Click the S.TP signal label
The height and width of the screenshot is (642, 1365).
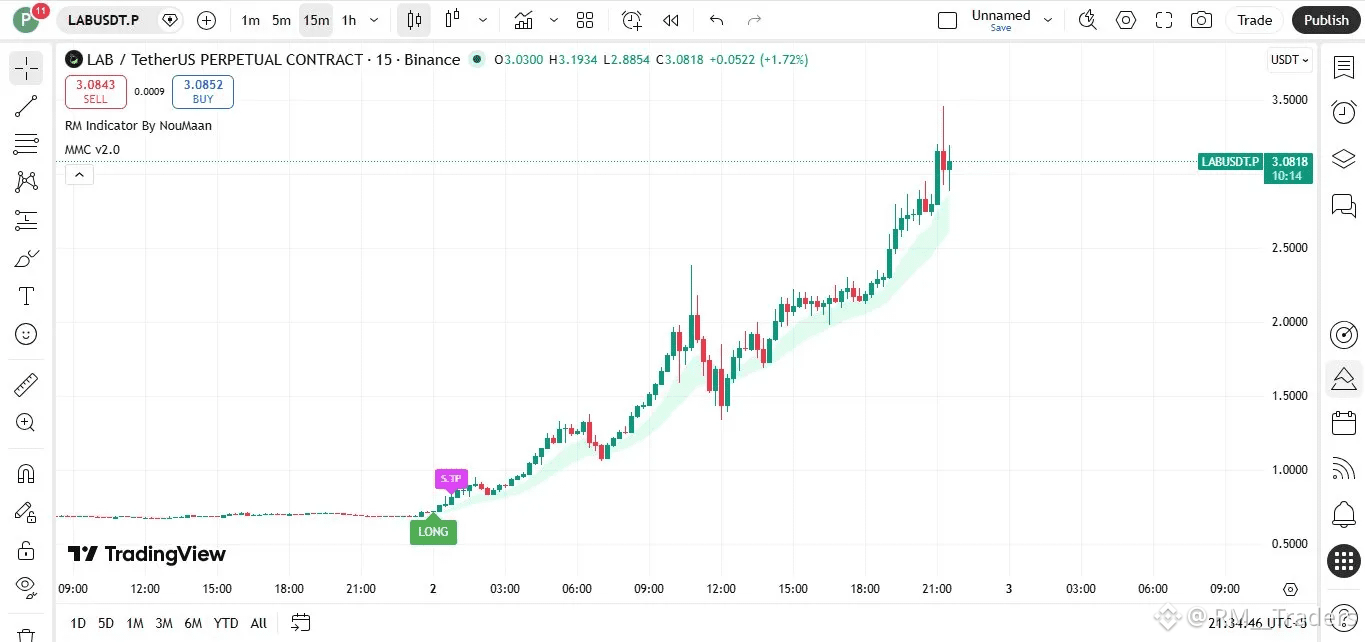pos(451,478)
